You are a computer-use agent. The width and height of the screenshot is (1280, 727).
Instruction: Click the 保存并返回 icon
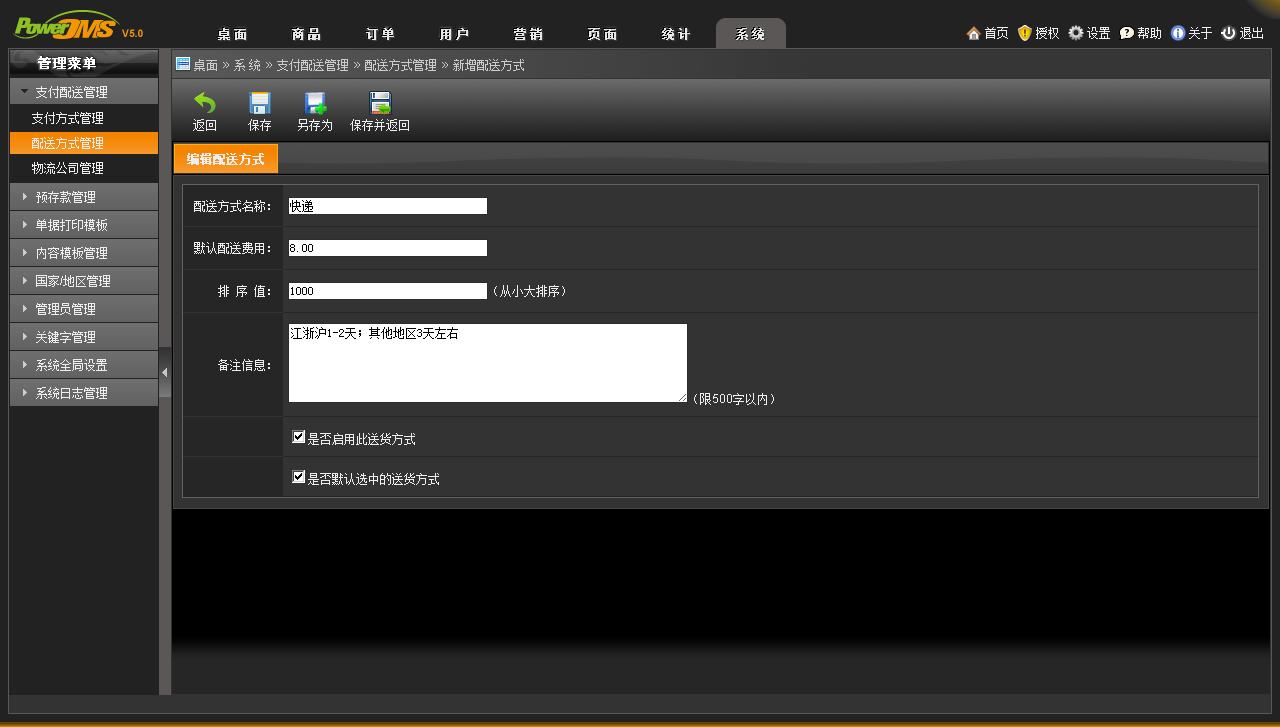pos(380,103)
